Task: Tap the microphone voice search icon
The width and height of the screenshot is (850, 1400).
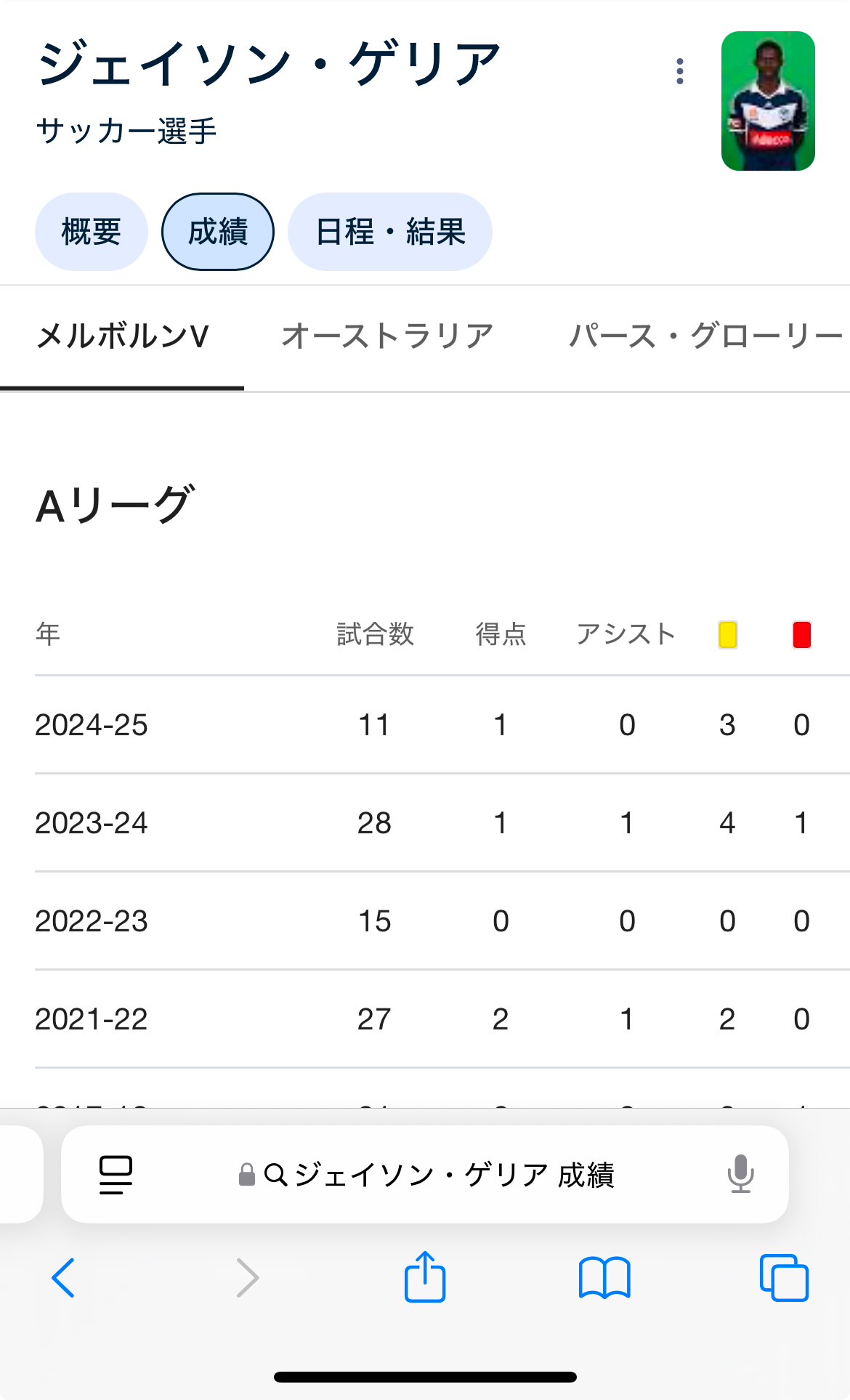Action: point(740,1173)
